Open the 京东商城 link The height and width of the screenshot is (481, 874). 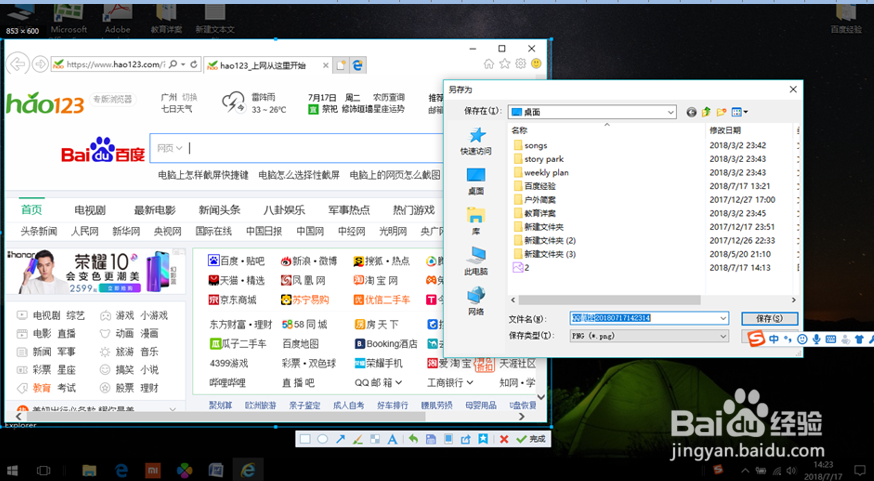232,300
